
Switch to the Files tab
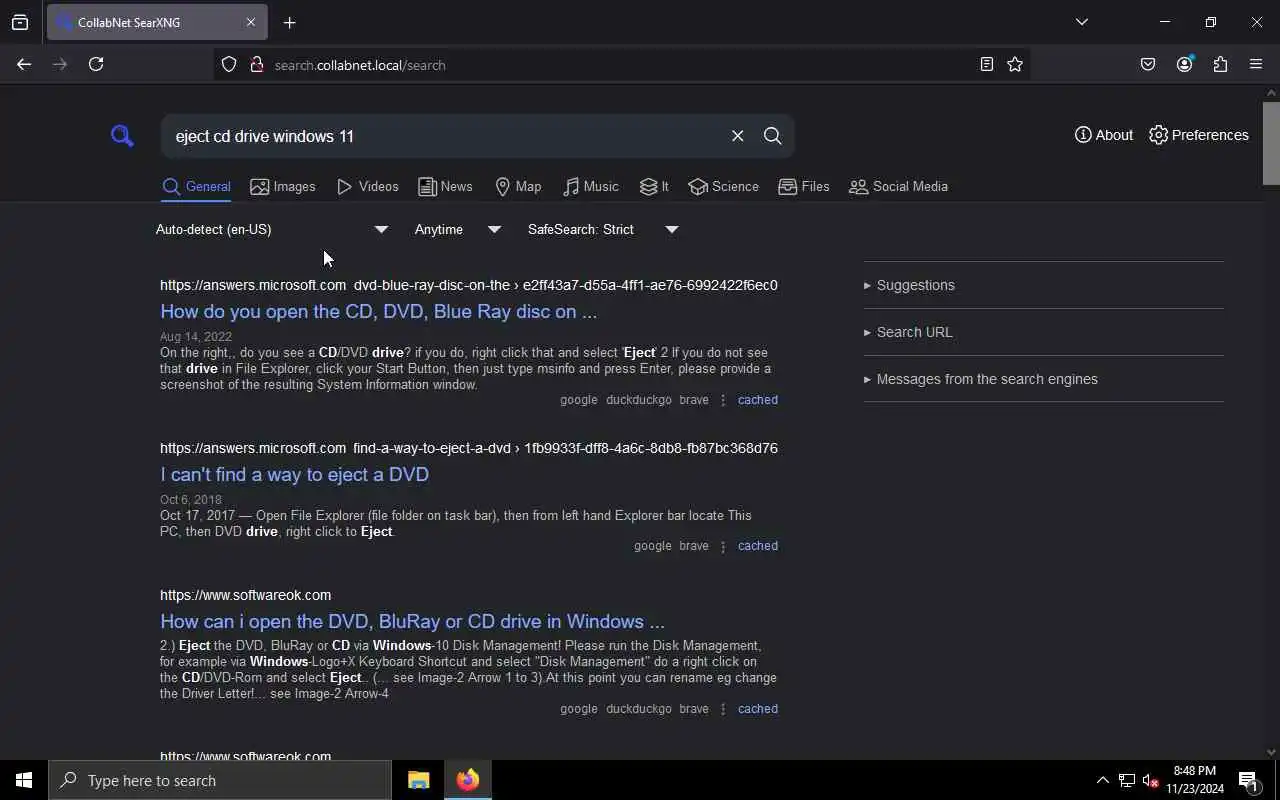[x=804, y=187]
